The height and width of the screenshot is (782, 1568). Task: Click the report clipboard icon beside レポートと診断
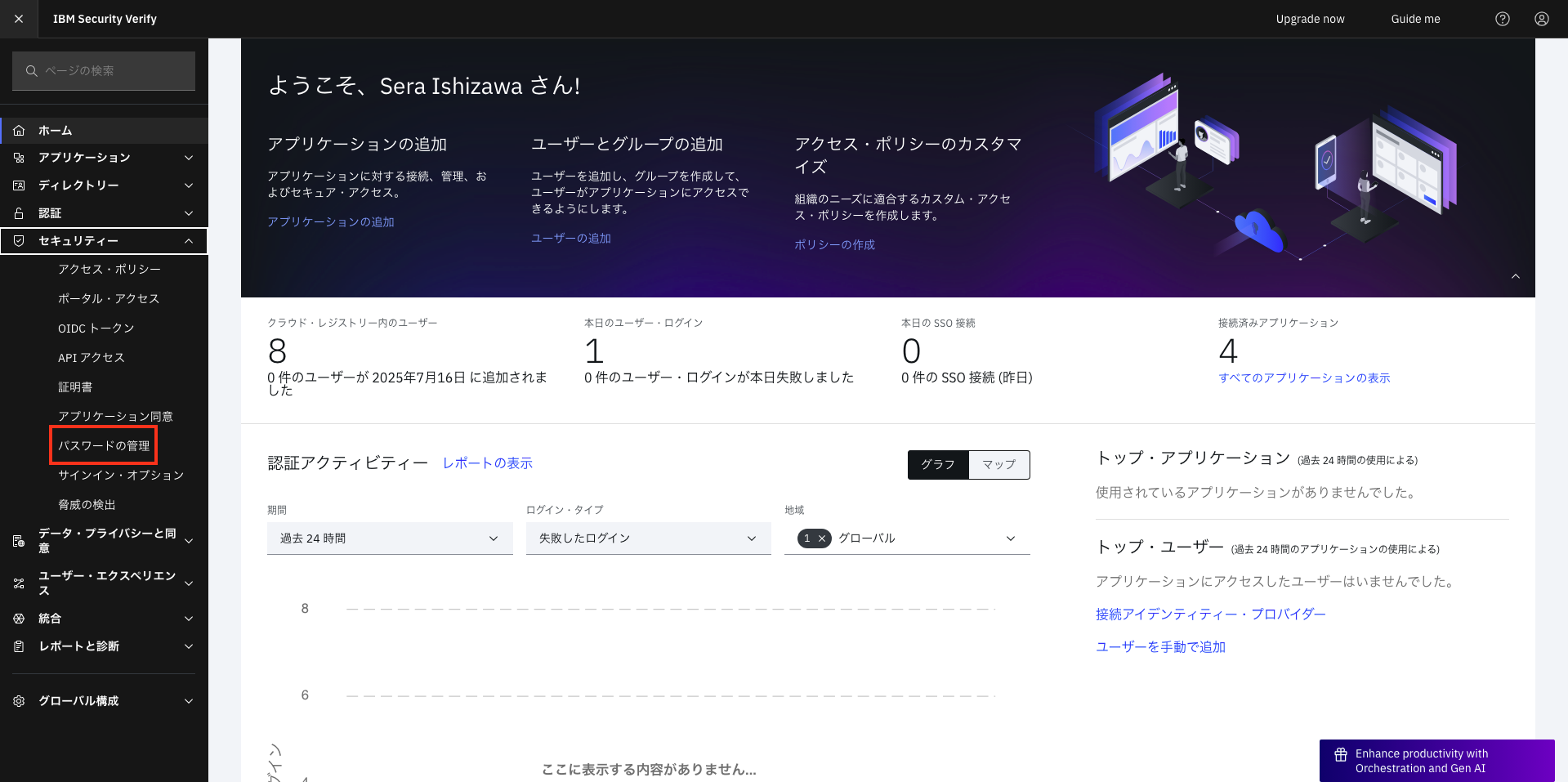tap(19, 646)
